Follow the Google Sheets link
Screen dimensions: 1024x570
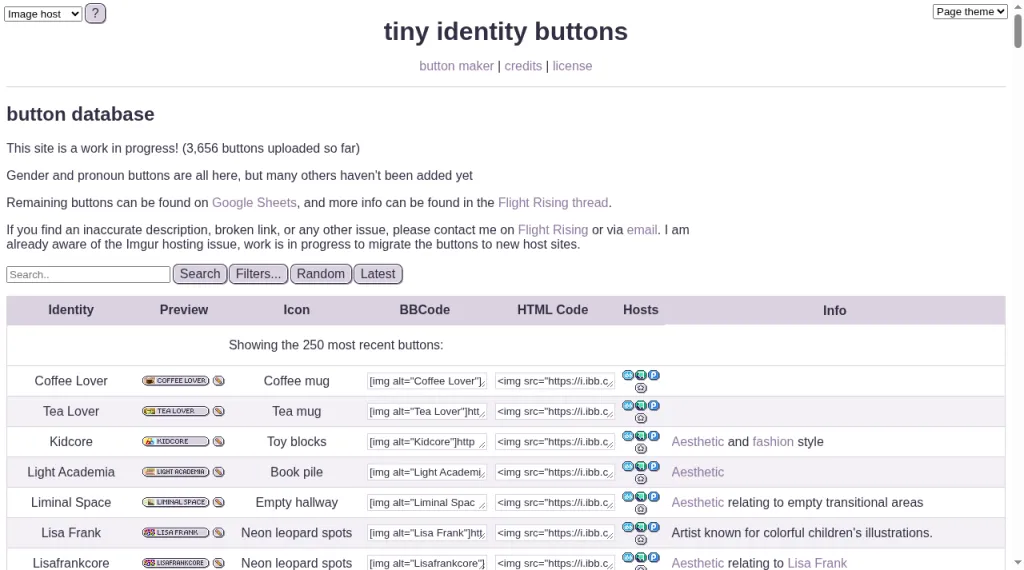(254, 202)
